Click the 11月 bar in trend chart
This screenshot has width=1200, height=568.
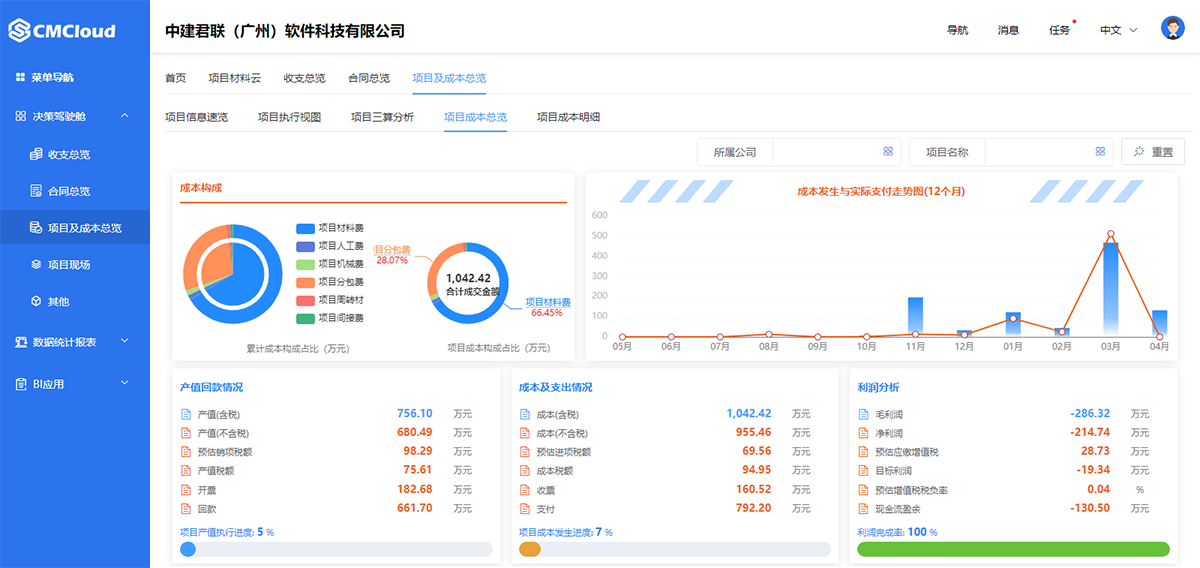(915, 316)
